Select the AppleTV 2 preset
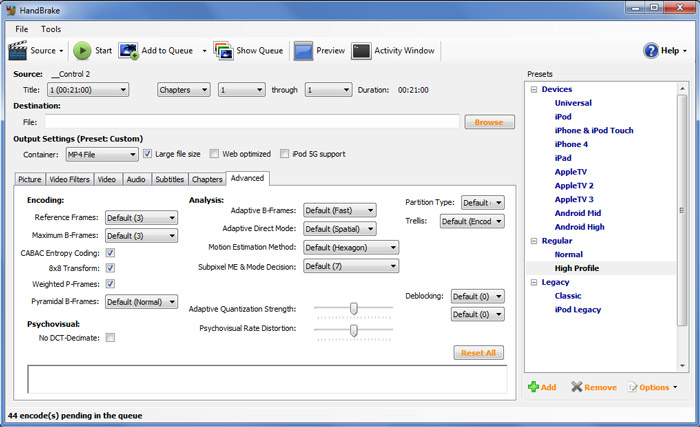 (574, 185)
